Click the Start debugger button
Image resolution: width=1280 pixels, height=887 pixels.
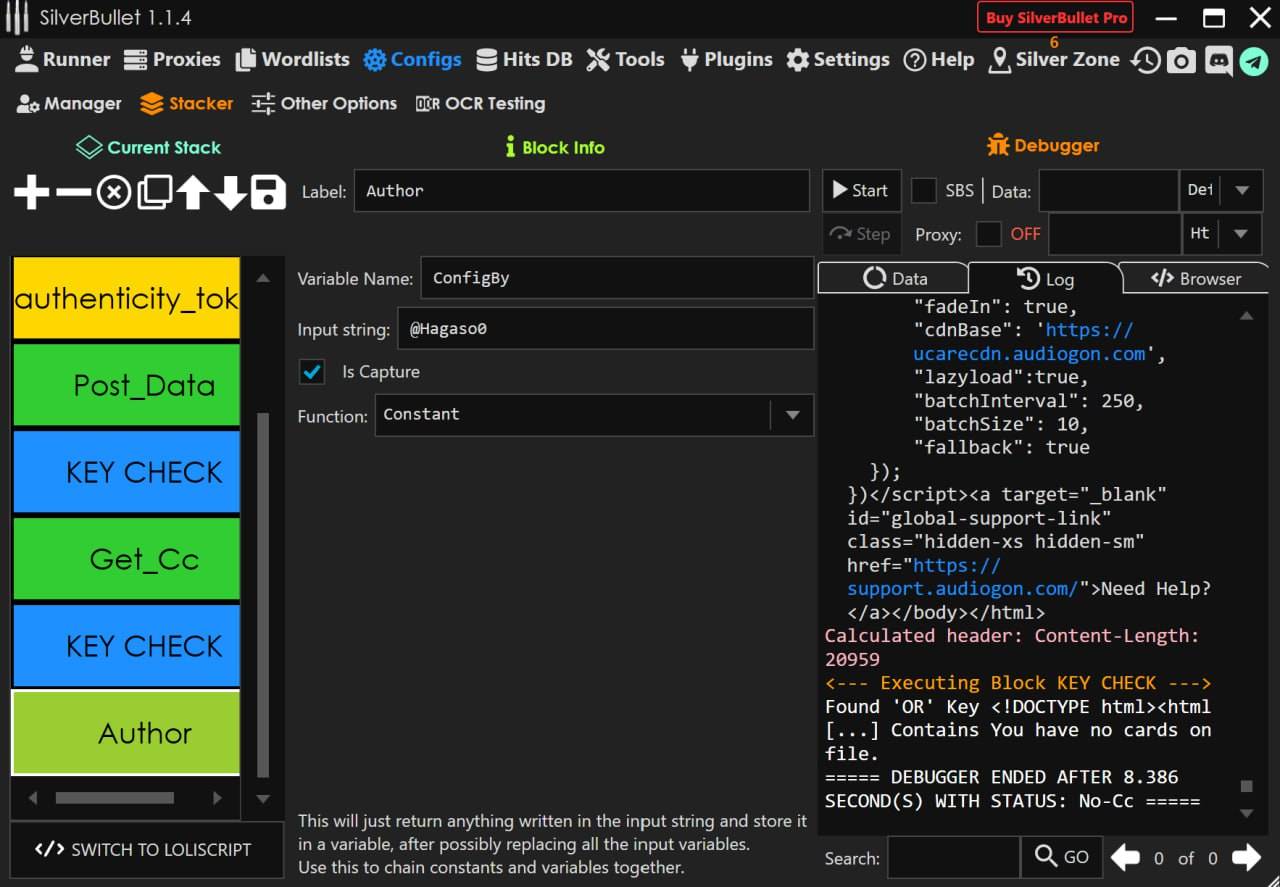click(860, 190)
